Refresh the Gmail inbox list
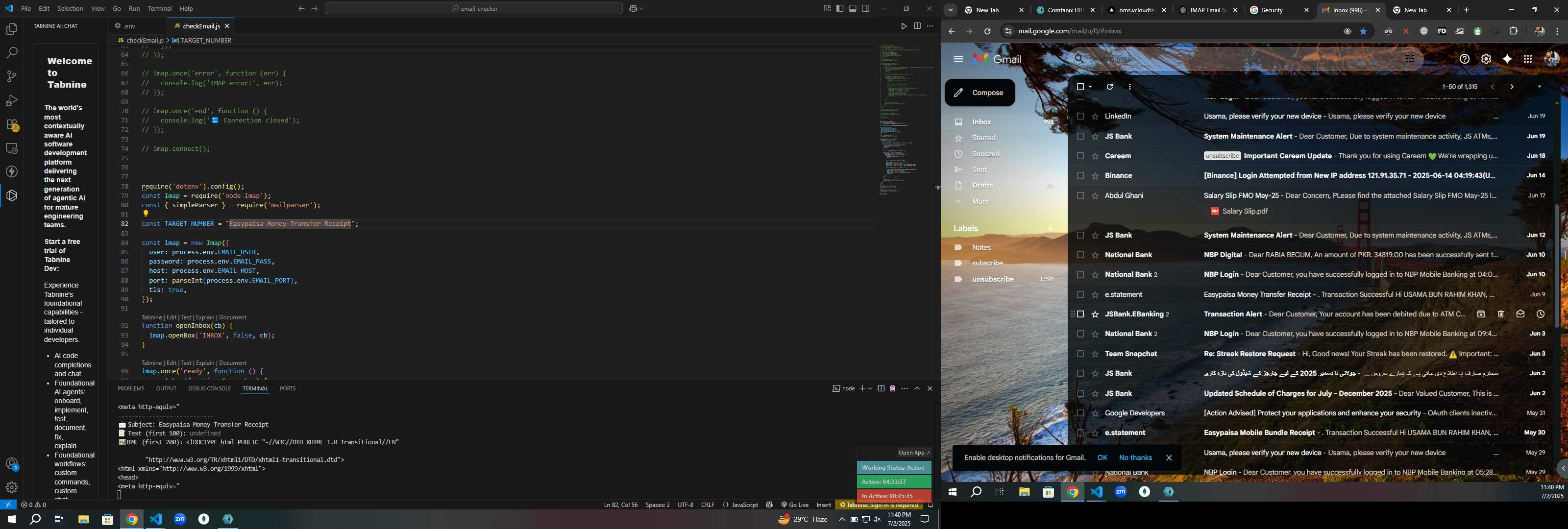This screenshot has height=529, width=1568. coord(1110,87)
